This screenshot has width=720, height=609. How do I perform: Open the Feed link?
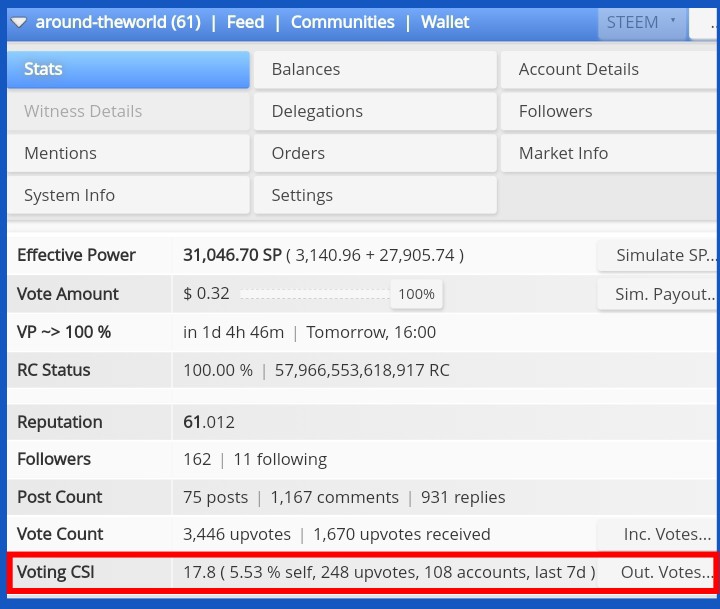[245, 22]
